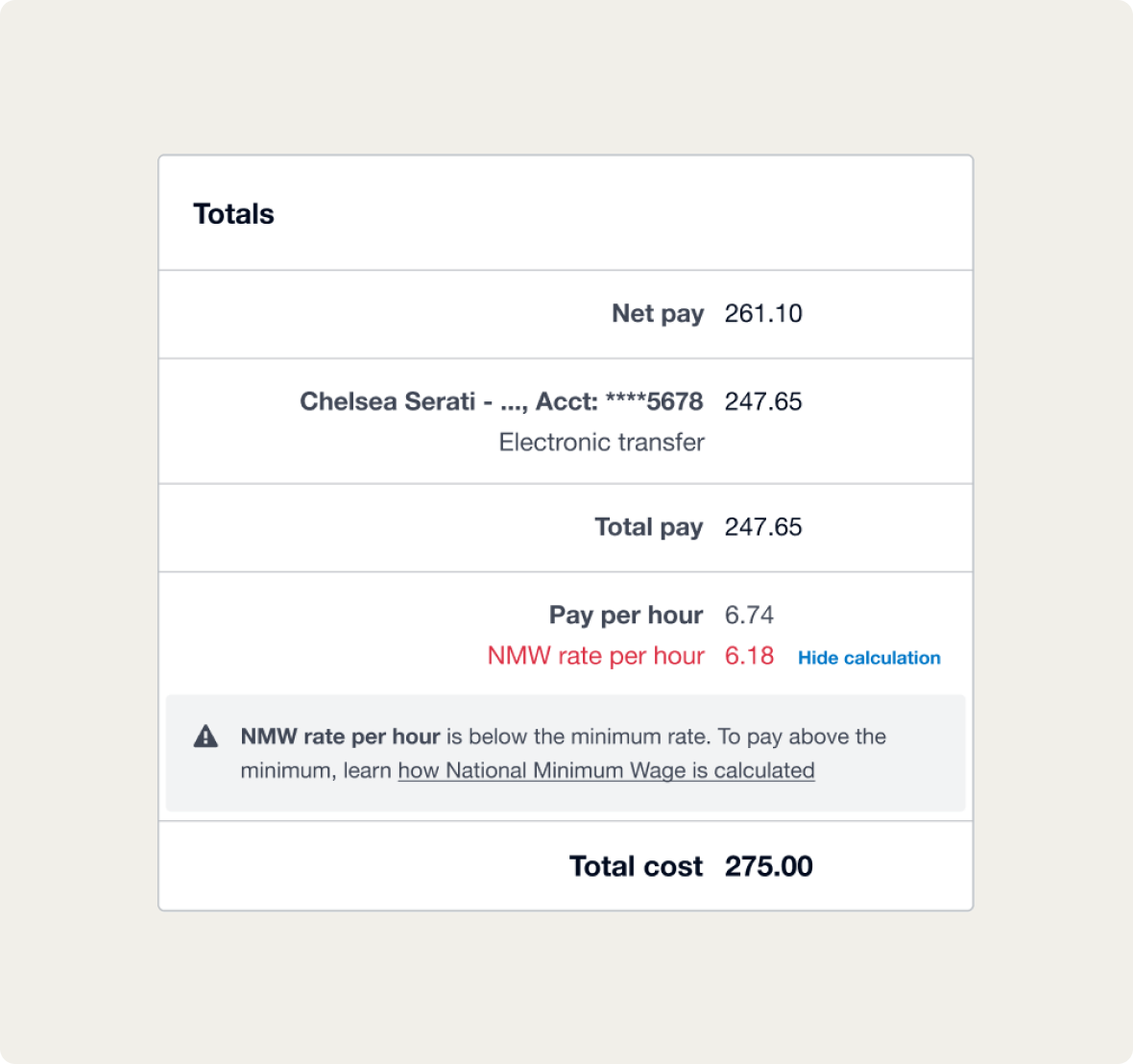Image resolution: width=1133 pixels, height=1064 pixels.
Task: Click the 247.65 amount beside Total pay
Action: [x=763, y=526]
